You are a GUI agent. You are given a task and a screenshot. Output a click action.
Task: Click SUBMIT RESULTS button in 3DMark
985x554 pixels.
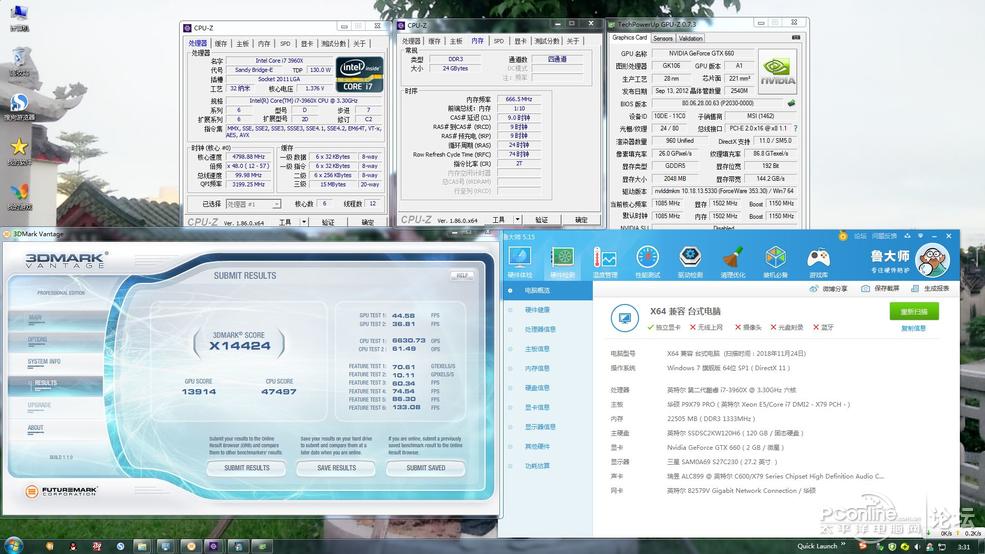[x=247, y=468]
